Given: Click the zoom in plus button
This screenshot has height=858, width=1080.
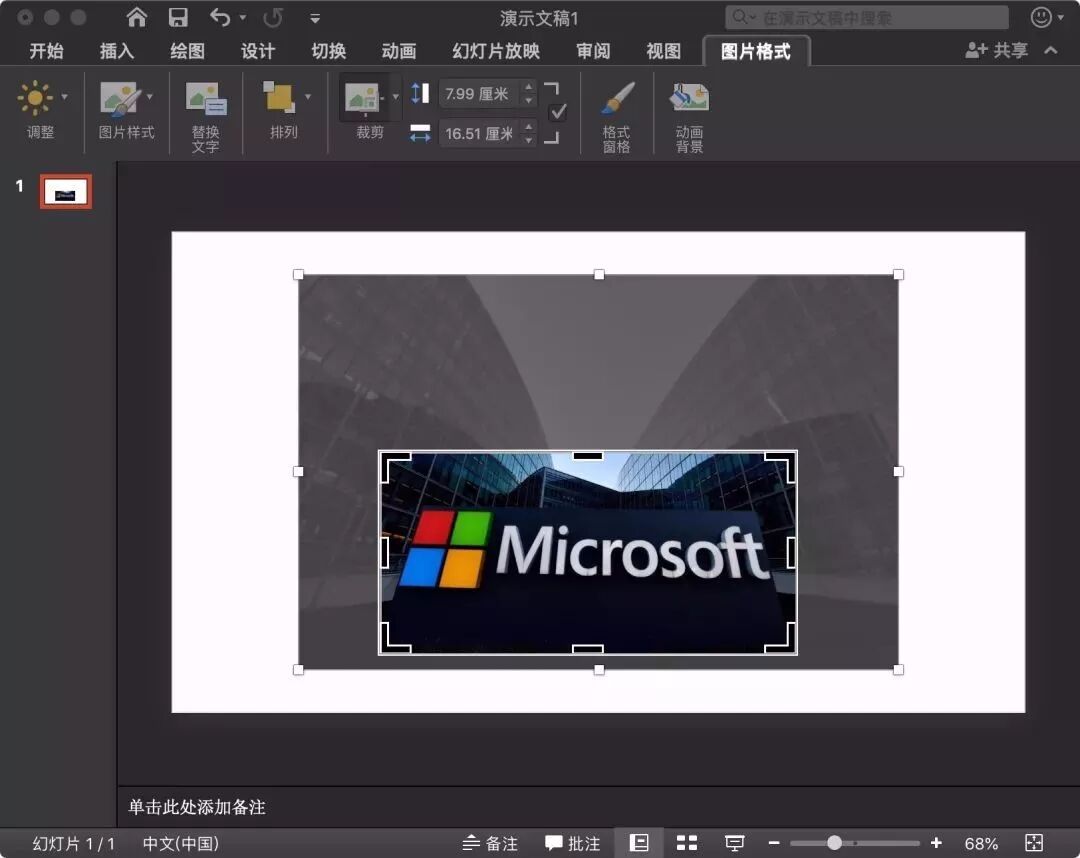Looking at the screenshot, I should click(936, 843).
